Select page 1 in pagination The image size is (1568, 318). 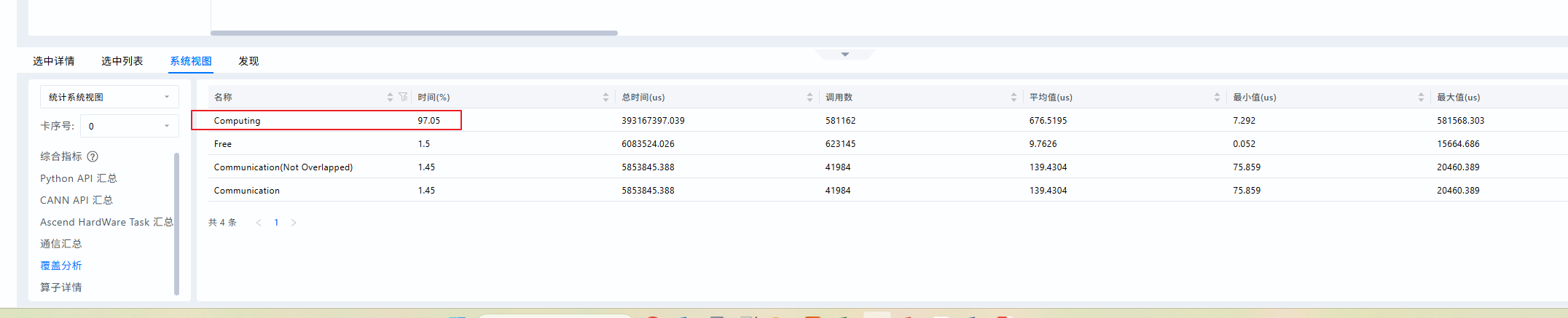pyautogui.click(x=276, y=223)
